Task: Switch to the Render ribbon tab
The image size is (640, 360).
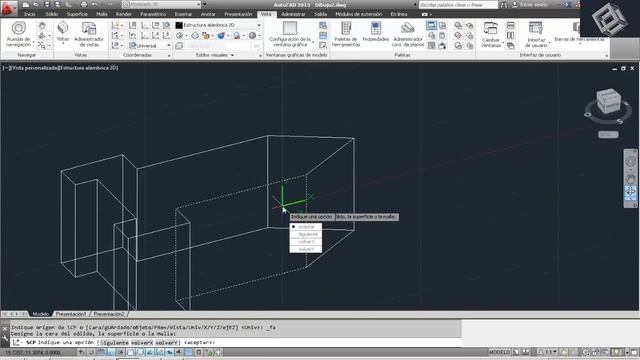Action: 124,14
